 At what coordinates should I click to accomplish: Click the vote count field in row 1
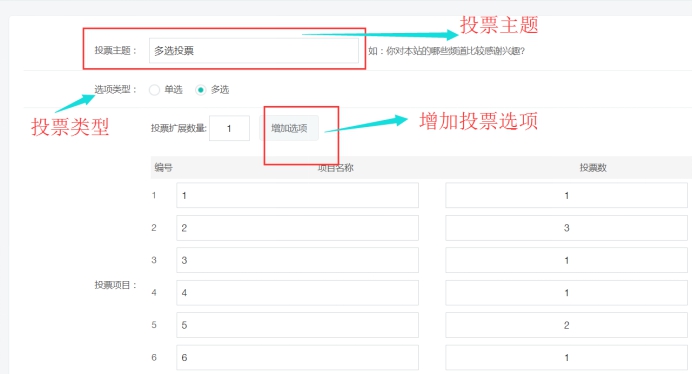[x=566, y=195]
